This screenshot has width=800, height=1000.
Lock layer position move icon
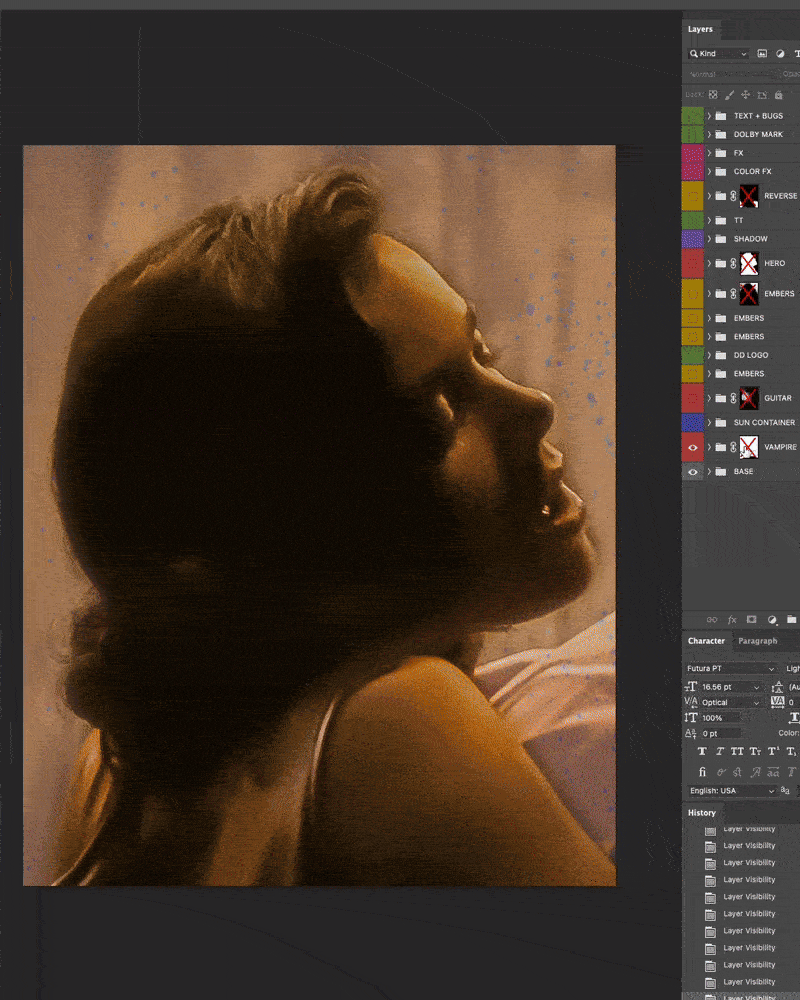pyautogui.click(x=745, y=94)
